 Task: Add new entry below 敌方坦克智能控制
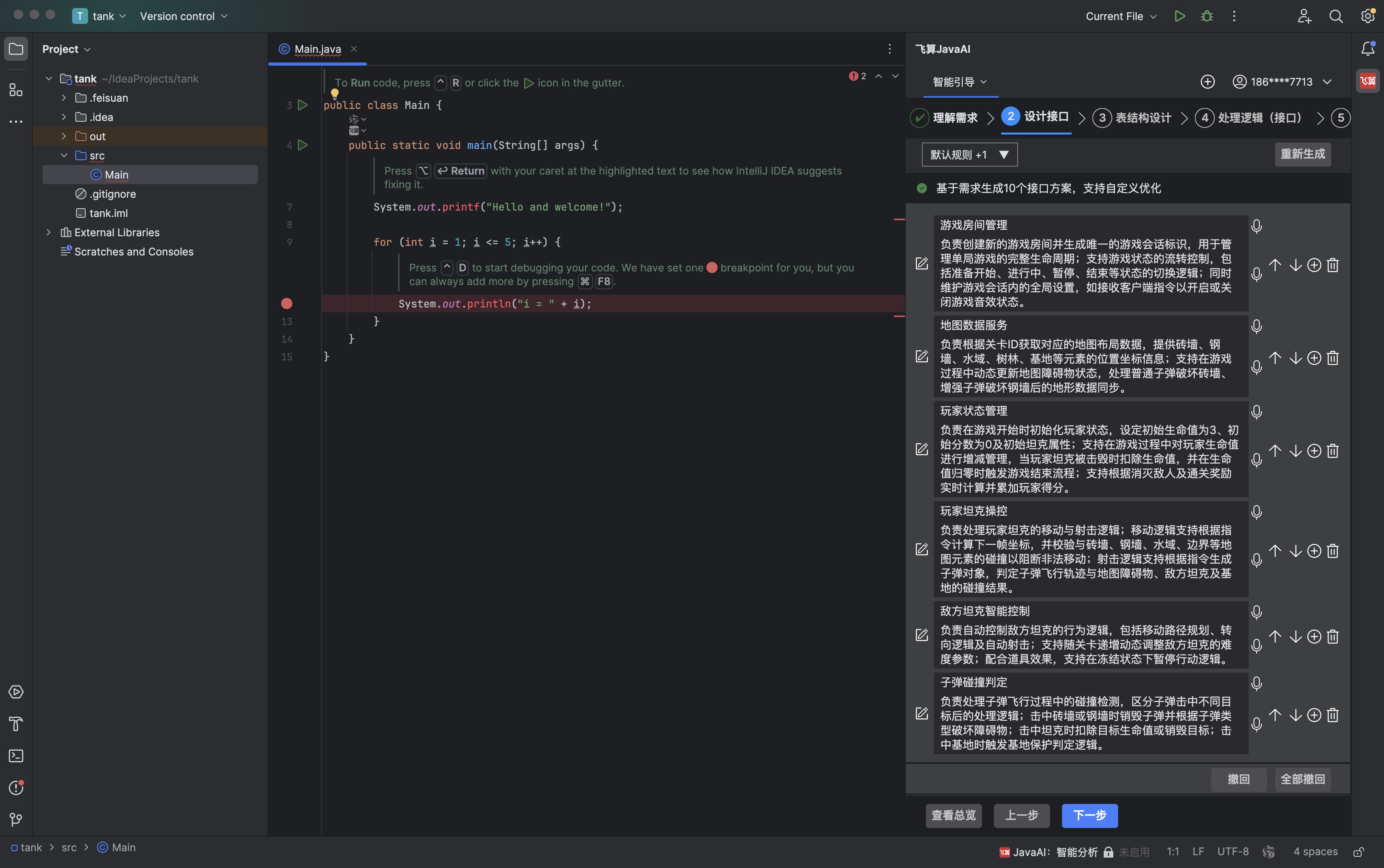(1314, 637)
